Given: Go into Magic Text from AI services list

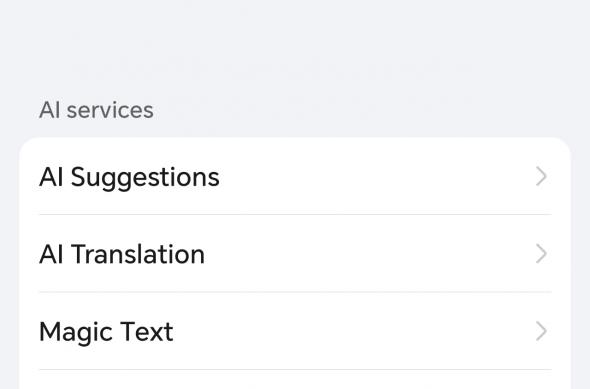Looking at the screenshot, I should pos(295,331).
